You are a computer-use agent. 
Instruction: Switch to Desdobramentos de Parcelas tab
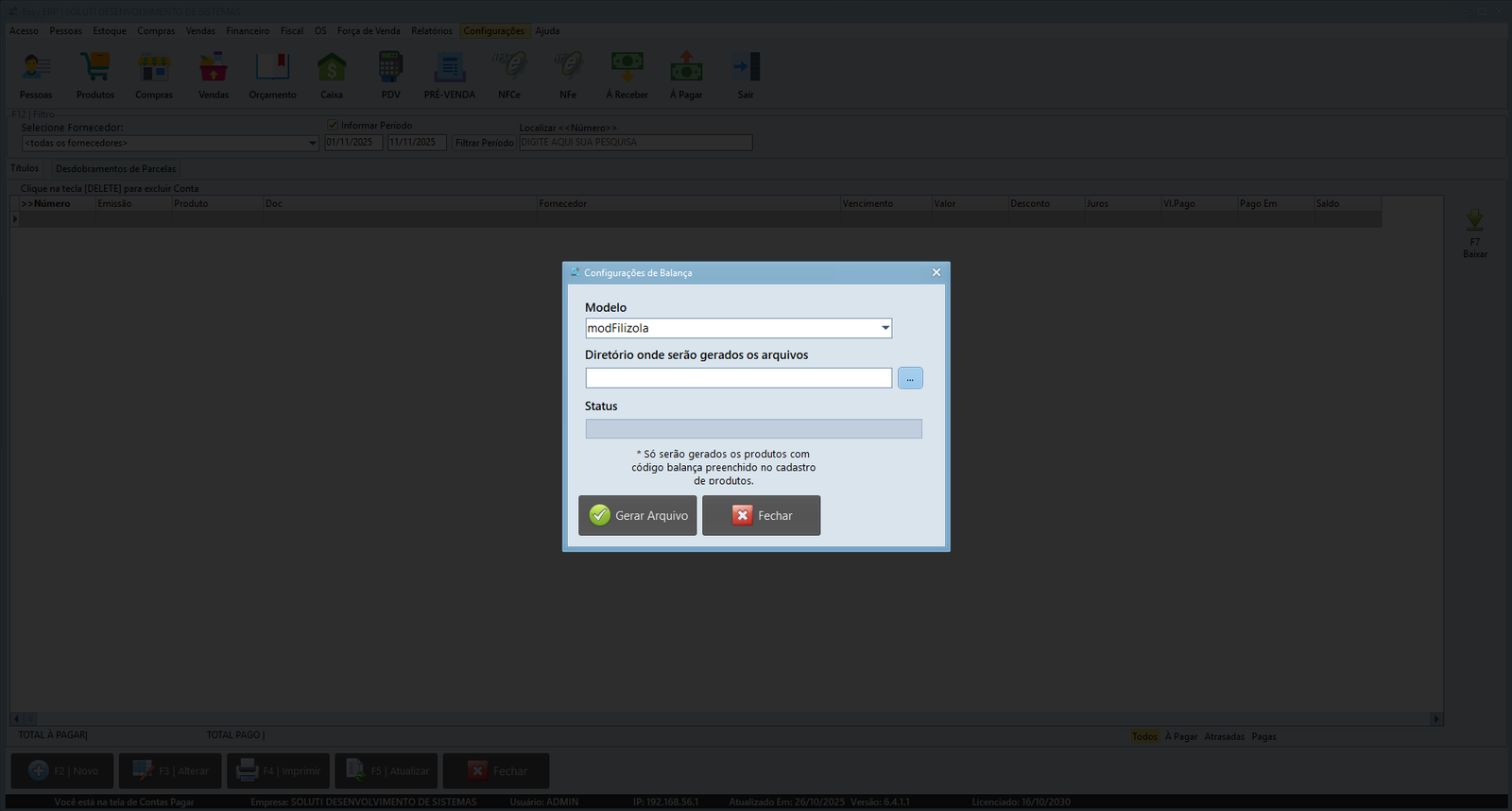[x=115, y=169]
